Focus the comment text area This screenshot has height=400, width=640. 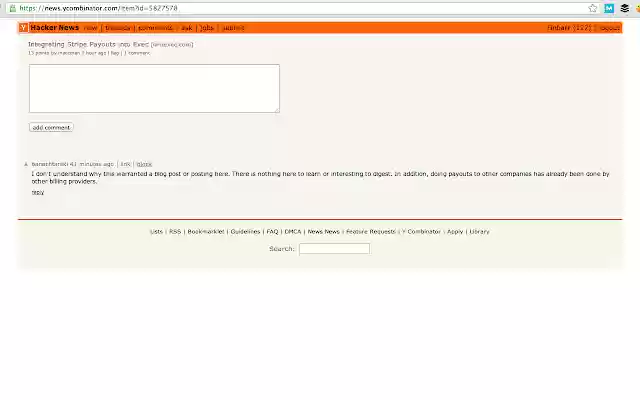point(154,88)
